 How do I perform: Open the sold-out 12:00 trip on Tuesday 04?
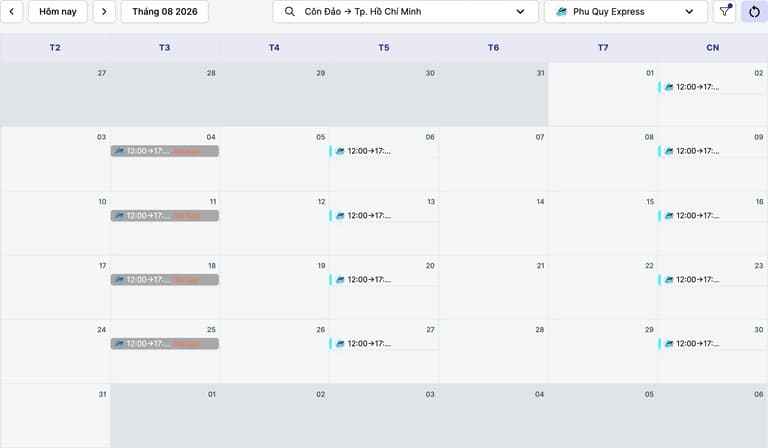(165, 151)
